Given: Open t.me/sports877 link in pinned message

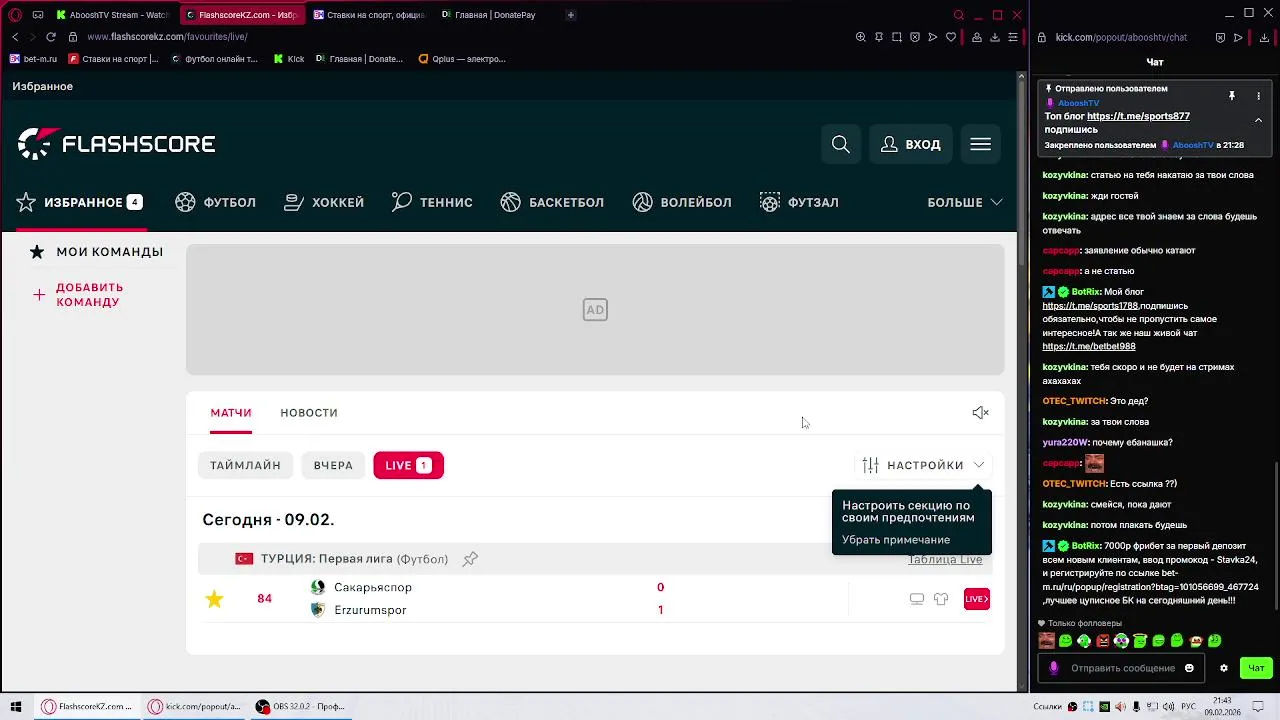Looking at the screenshot, I should [1138, 116].
